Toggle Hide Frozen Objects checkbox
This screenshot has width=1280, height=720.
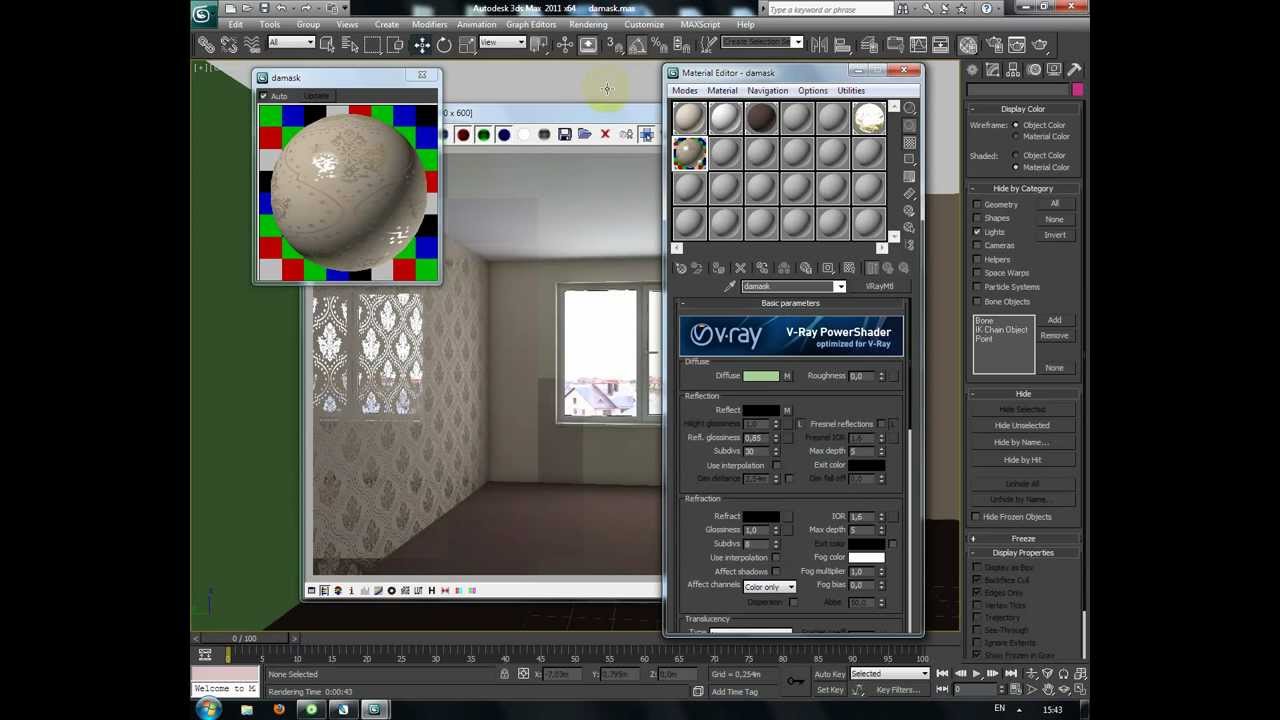(x=977, y=517)
